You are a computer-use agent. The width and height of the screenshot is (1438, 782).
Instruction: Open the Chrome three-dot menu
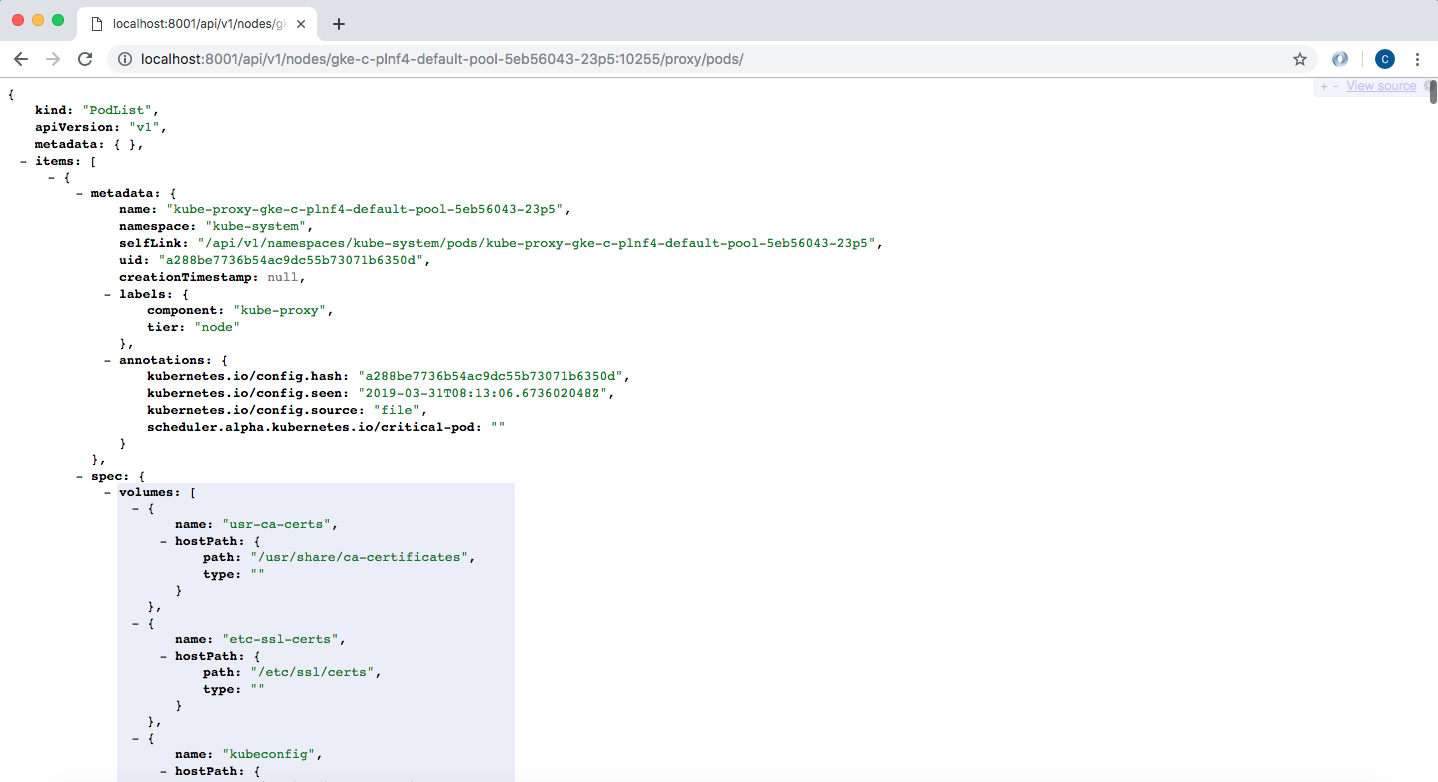1418,59
